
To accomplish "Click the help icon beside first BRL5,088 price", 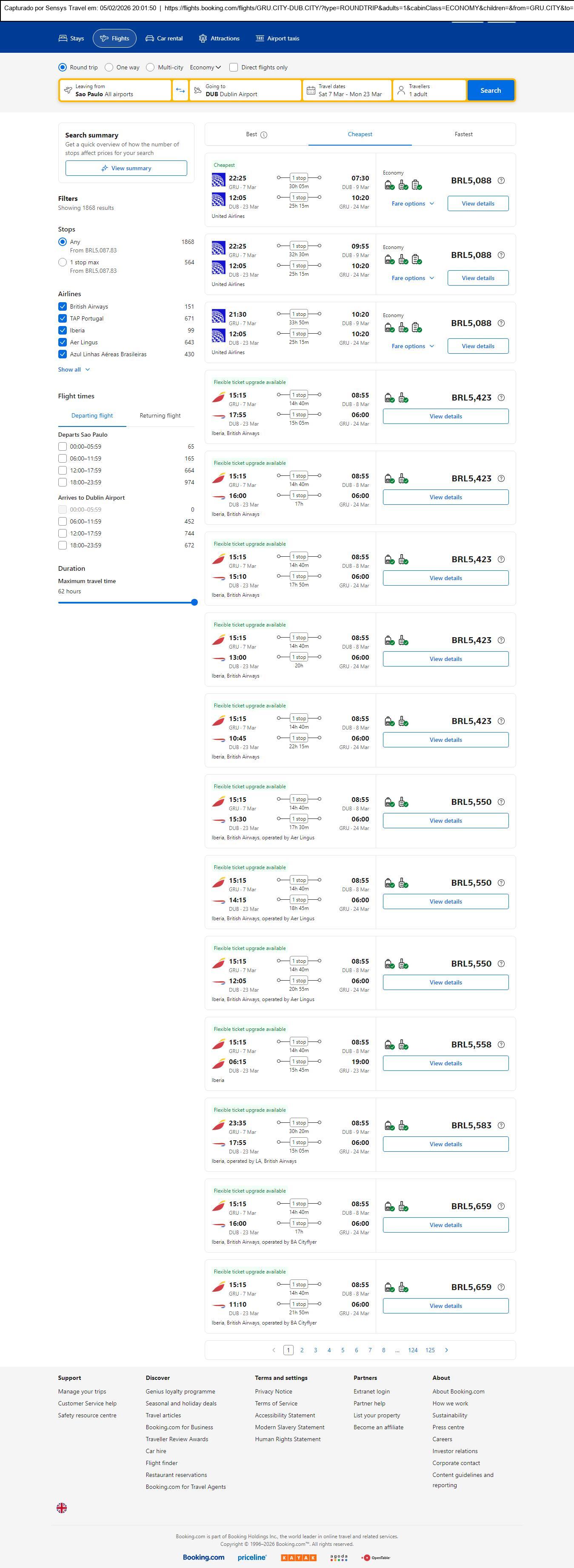I will click(x=501, y=181).
